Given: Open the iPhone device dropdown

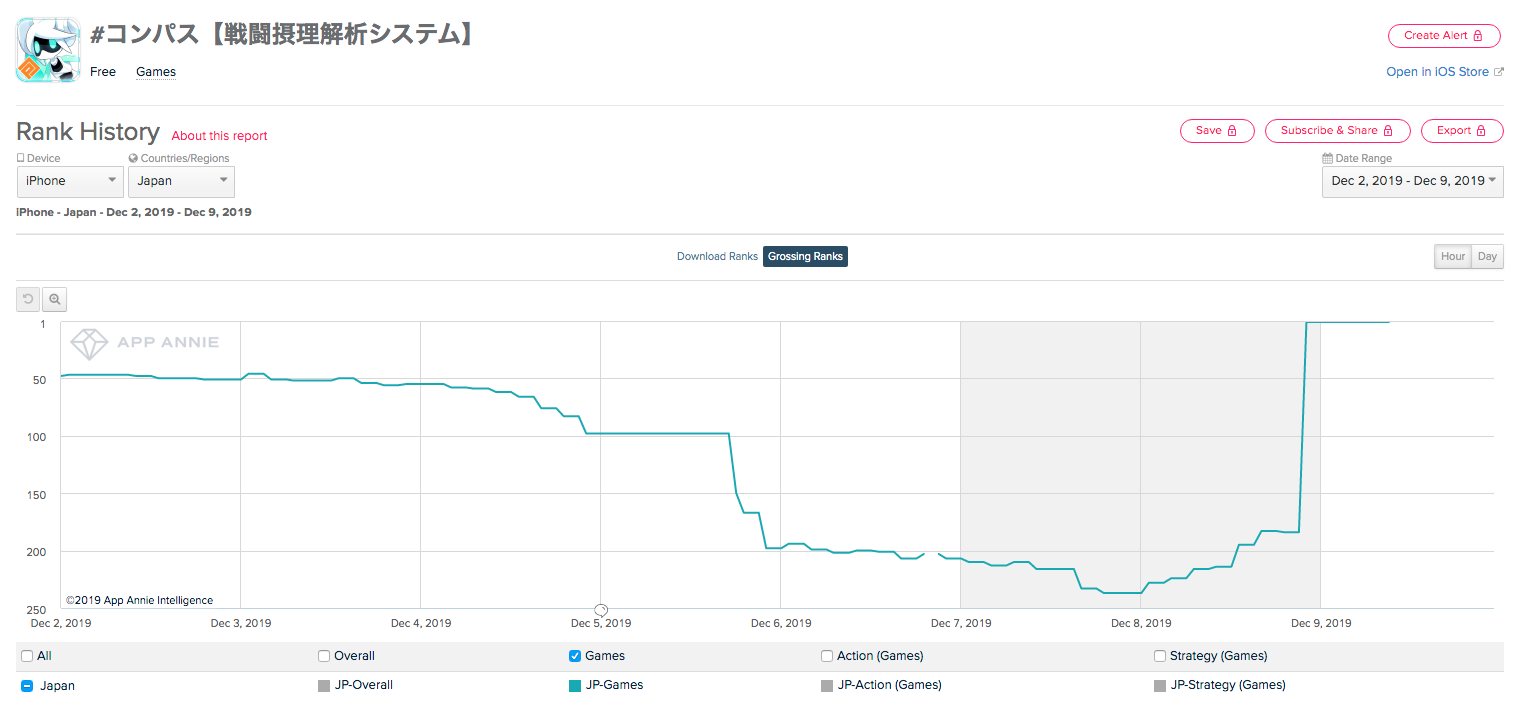Looking at the screenshot, I should (x=70, y=181).
